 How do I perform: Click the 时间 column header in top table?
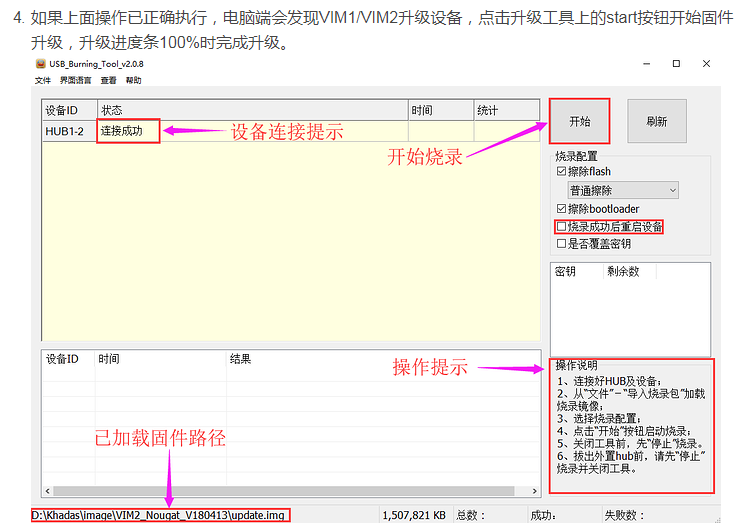tap(441, 110)
